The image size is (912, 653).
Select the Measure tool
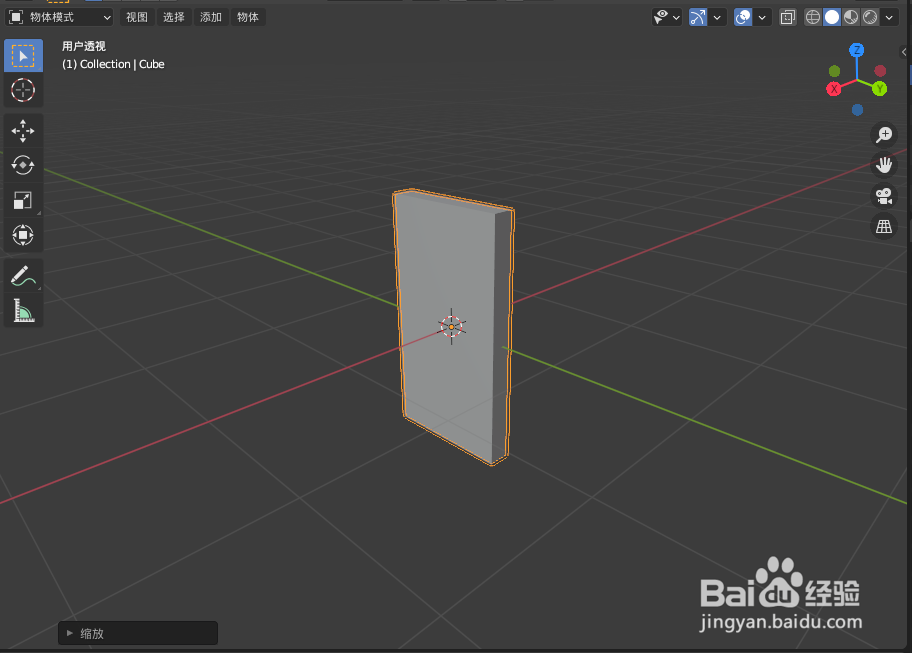(x=23, y=310)
